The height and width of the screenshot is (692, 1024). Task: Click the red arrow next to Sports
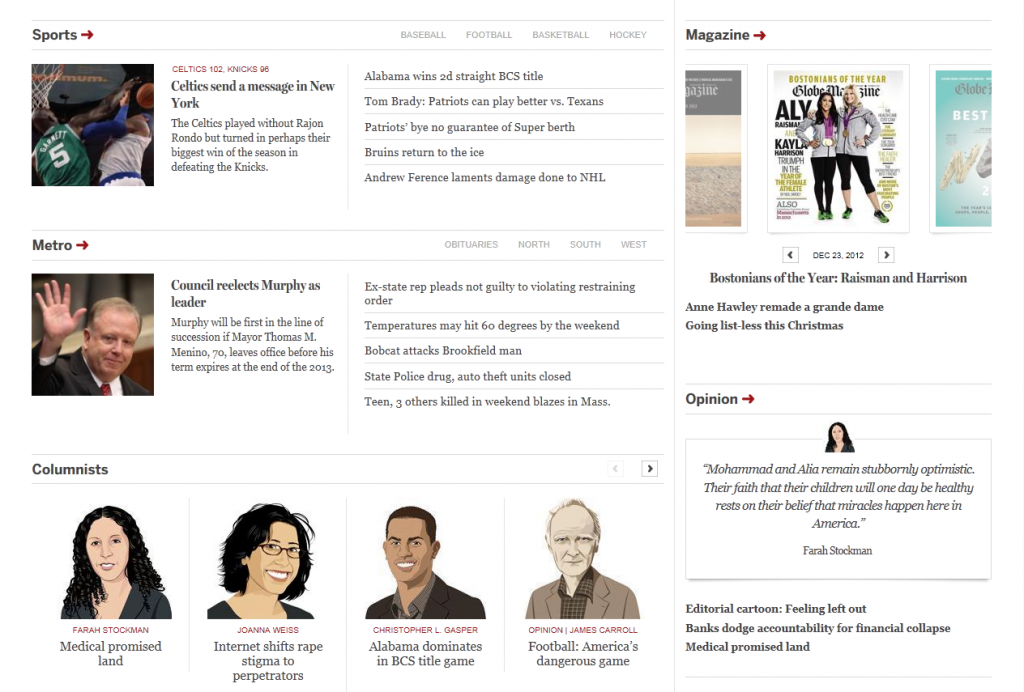(x=87, y=35)
